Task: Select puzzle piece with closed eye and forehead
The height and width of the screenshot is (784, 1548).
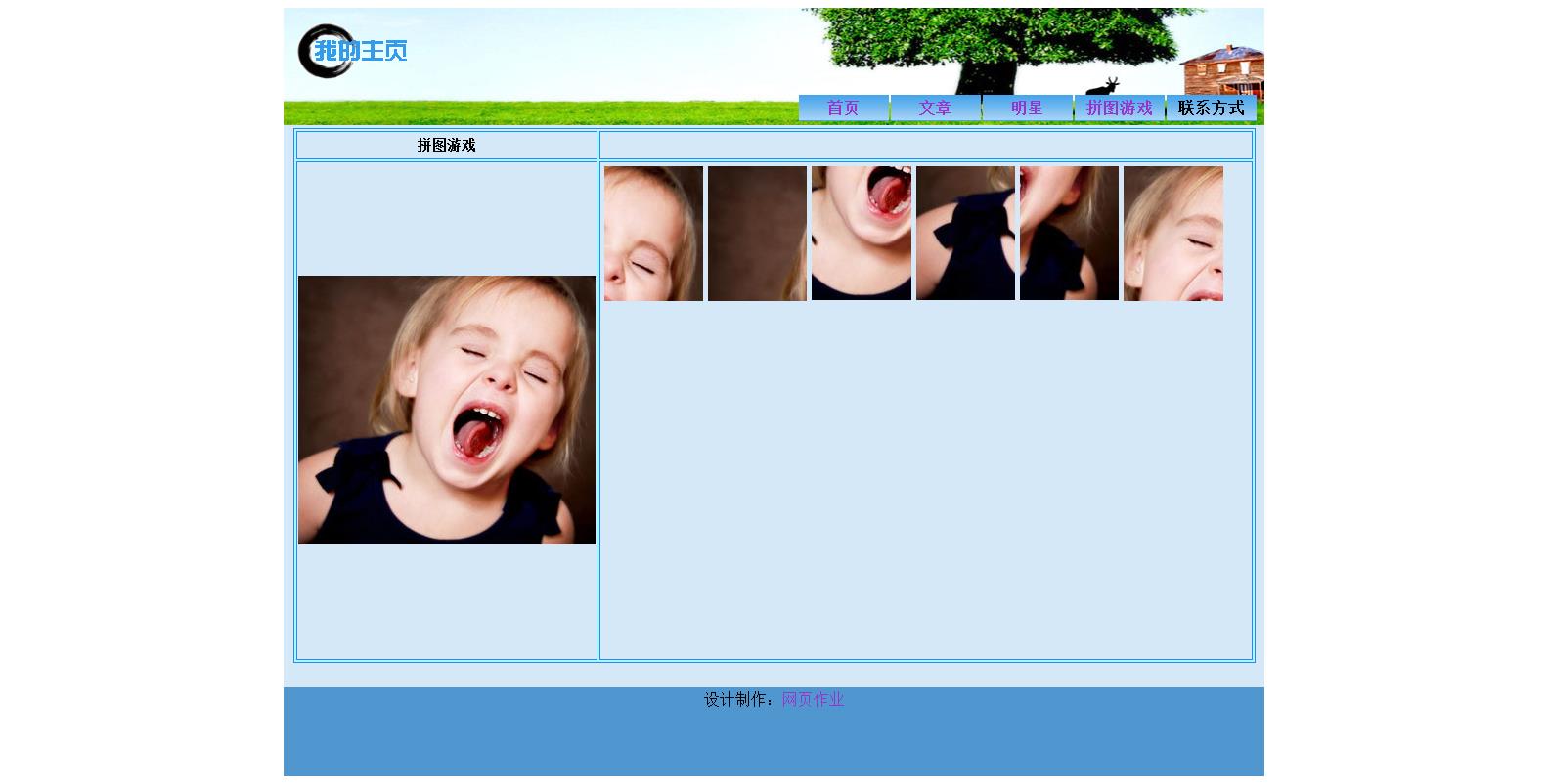Action: coord(653,234)
